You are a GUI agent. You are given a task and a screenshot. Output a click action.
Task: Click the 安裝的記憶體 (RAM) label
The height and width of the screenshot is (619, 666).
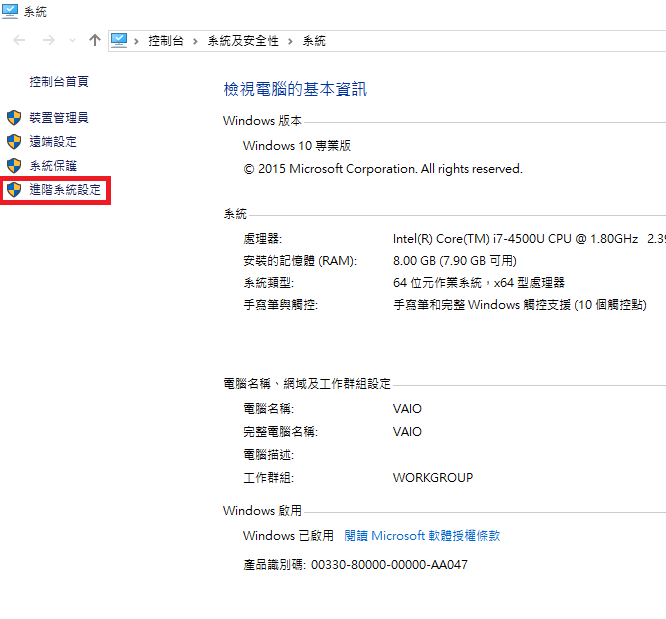(300, 260)
